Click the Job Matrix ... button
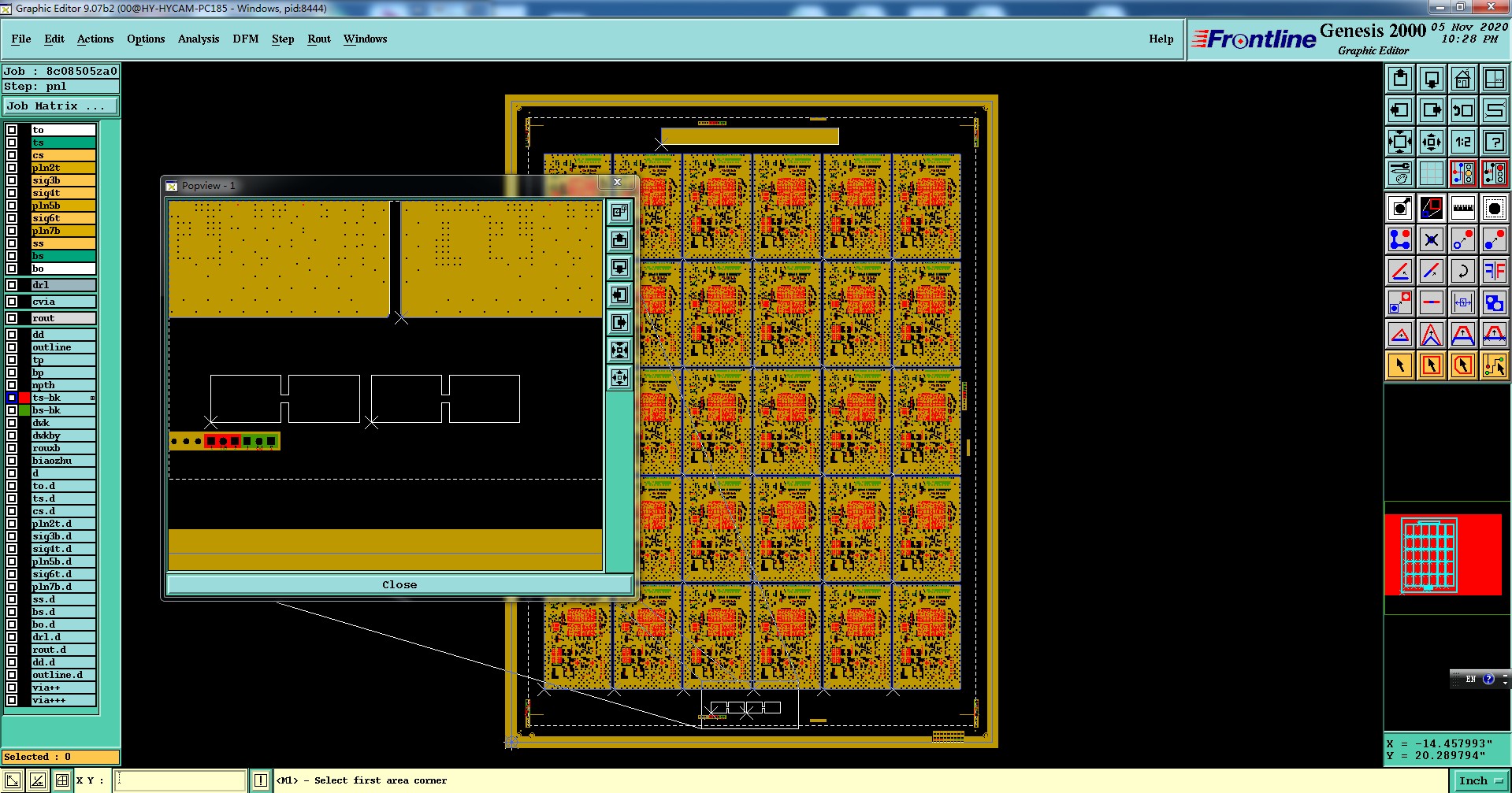 (61, 106)
